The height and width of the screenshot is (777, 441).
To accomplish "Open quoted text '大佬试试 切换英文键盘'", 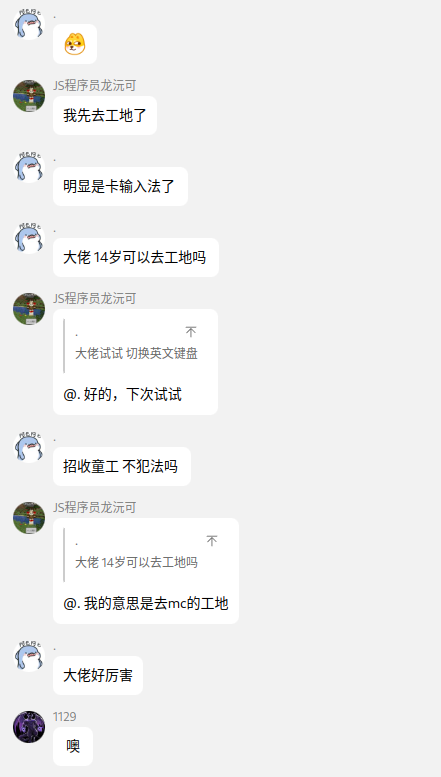I will [136, 353].
